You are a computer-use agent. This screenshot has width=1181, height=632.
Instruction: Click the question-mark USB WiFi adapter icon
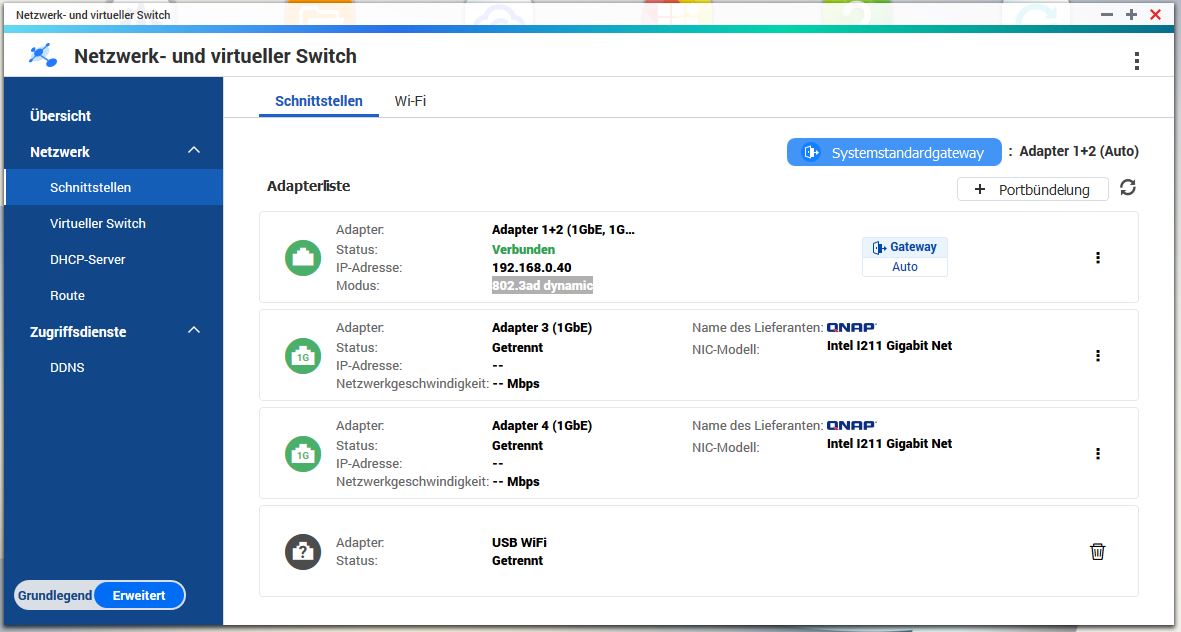303,551
